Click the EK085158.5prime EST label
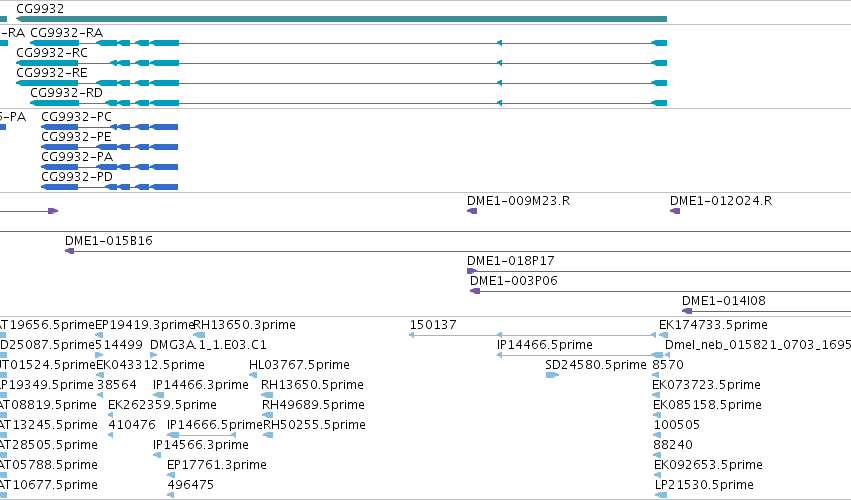The width and height of the screenshot is (851, 500). pos(707,406)
